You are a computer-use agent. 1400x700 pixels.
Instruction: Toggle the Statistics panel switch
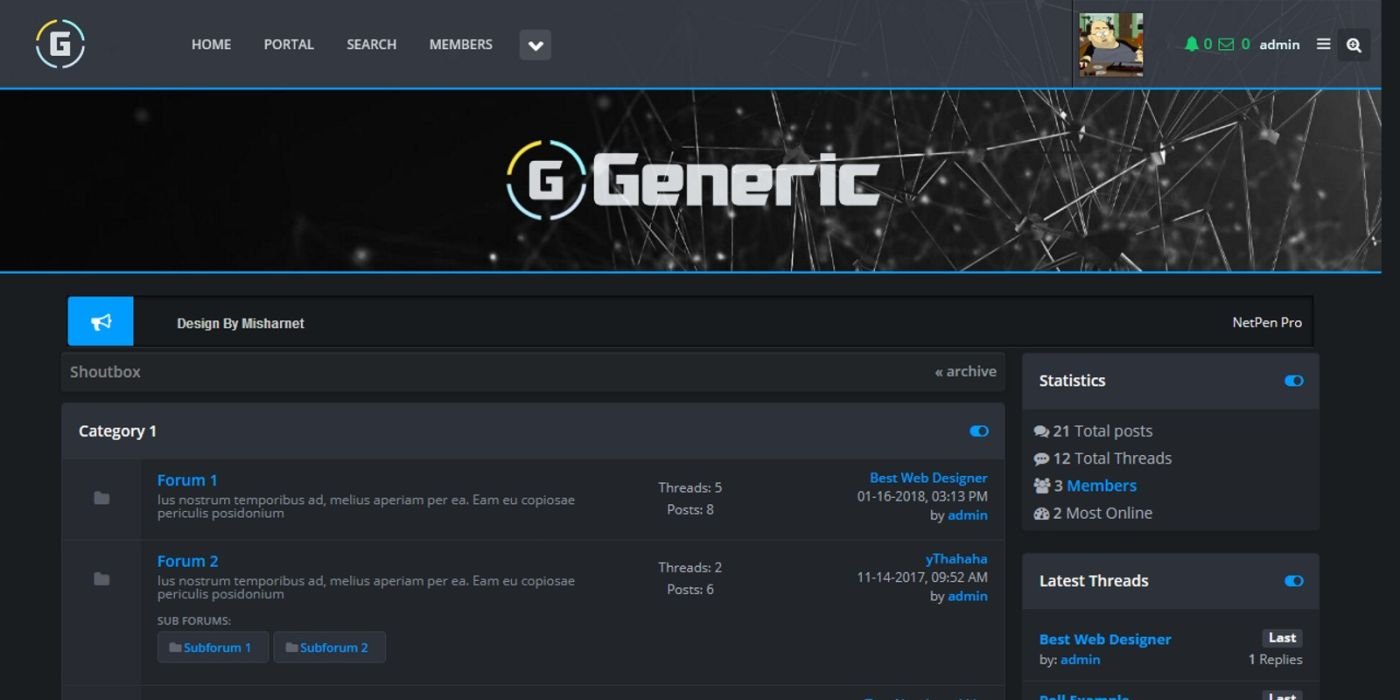1293,381
